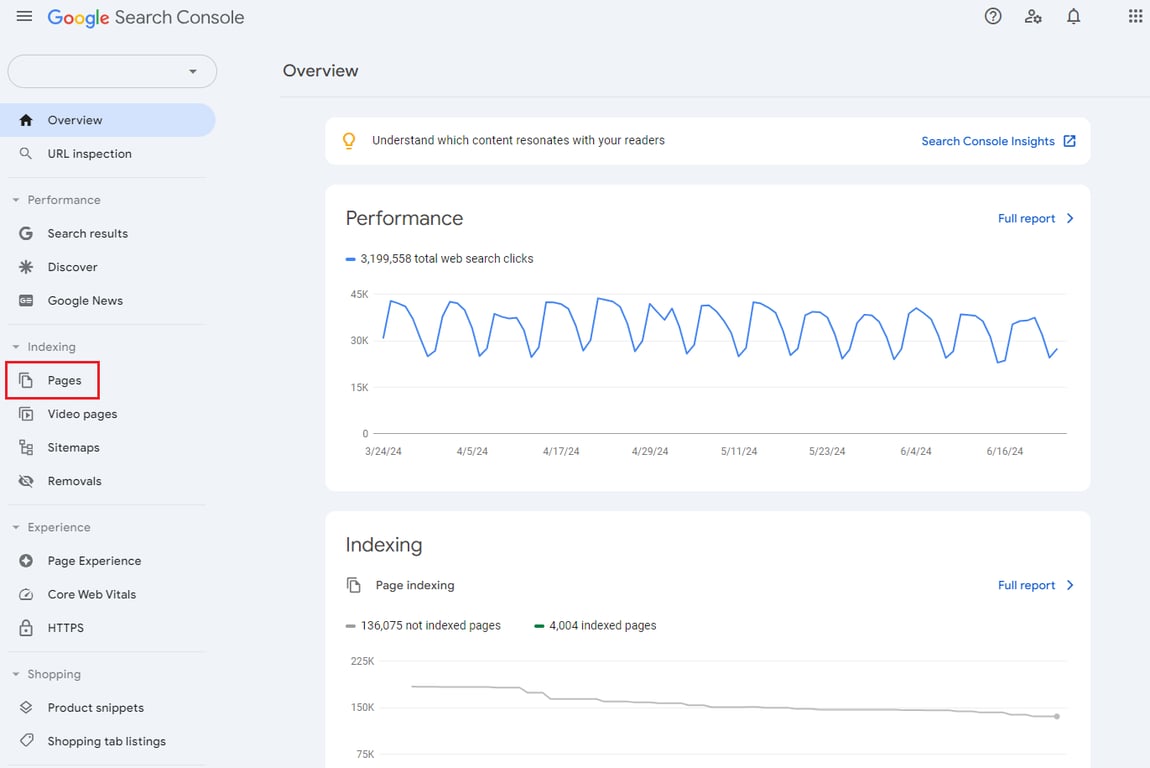Open the Core Web Vitals report
The width and height of the screenshot is (1150, 768).
pos(92,594)
